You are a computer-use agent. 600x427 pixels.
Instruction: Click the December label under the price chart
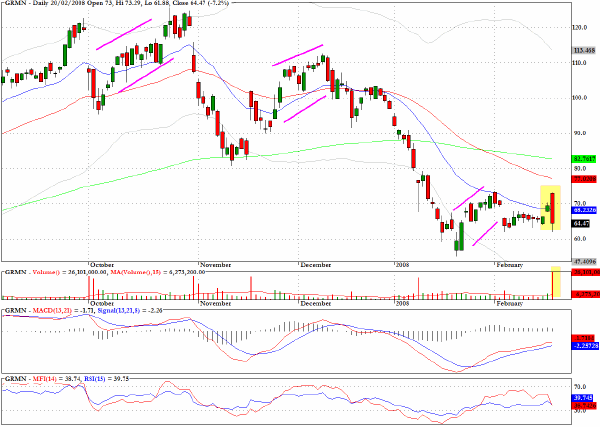coord(316,265)
